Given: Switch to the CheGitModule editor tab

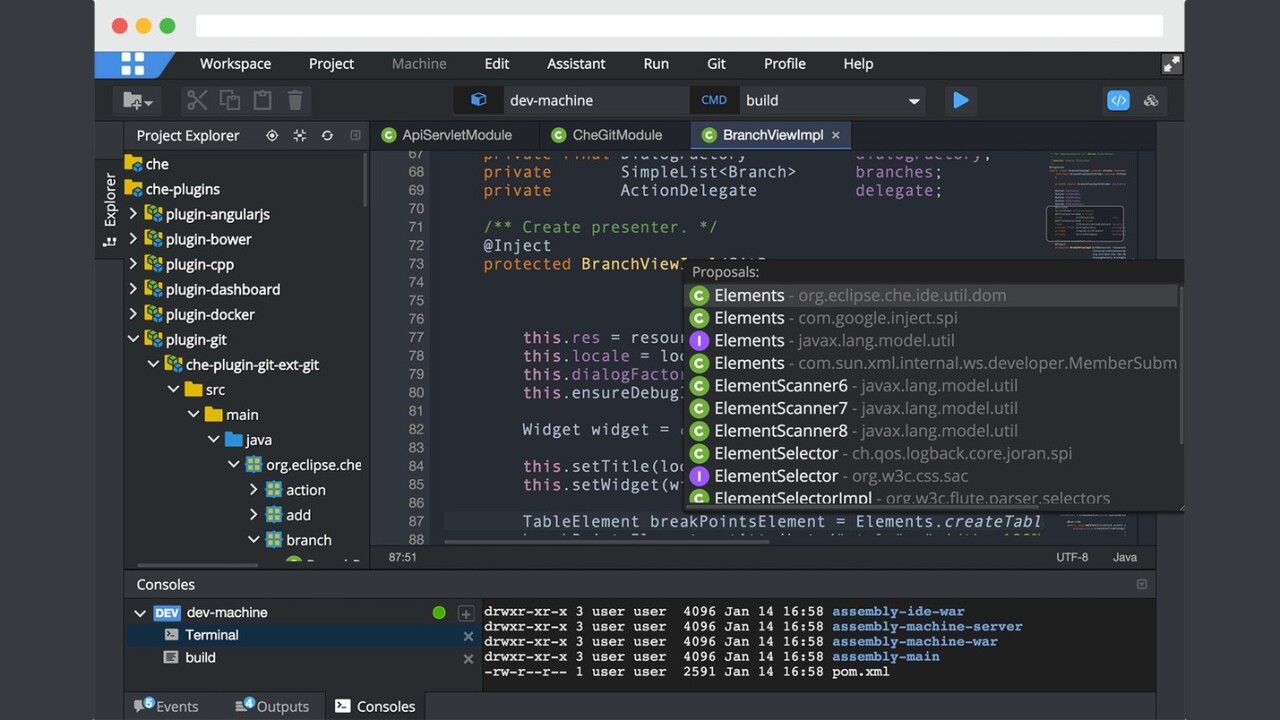Looking at the screenshot, I should pos(616,135).
